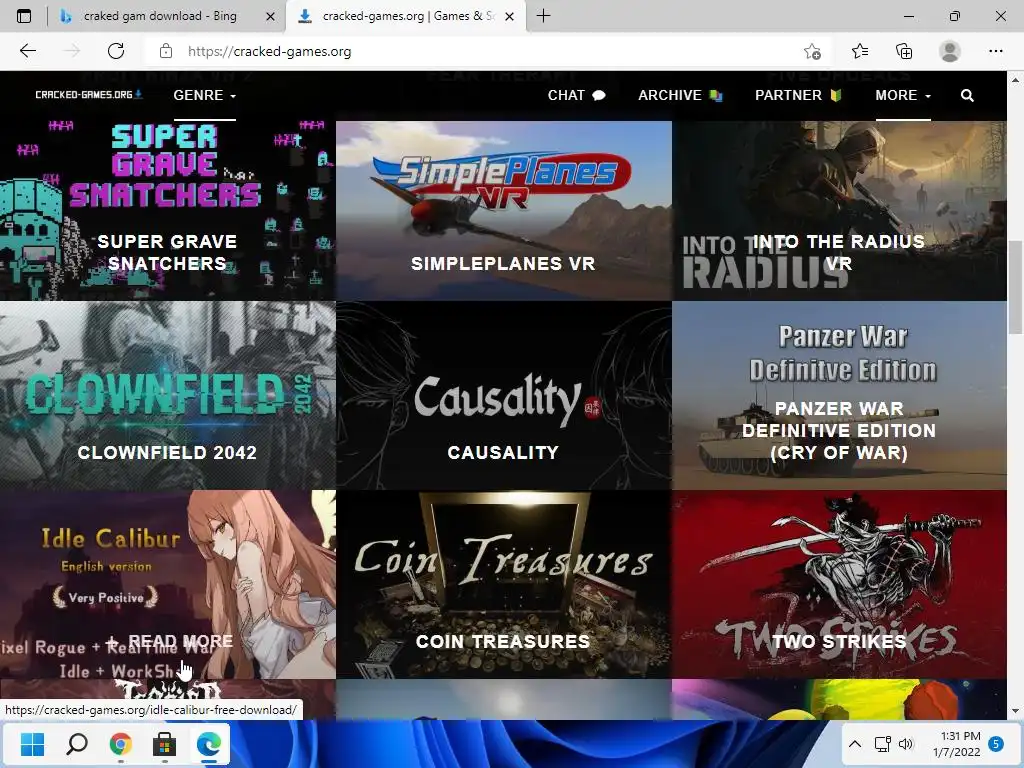Open the Clownfield 2042 game tile
Screen dimensions: 1024x768
point(168,395)
